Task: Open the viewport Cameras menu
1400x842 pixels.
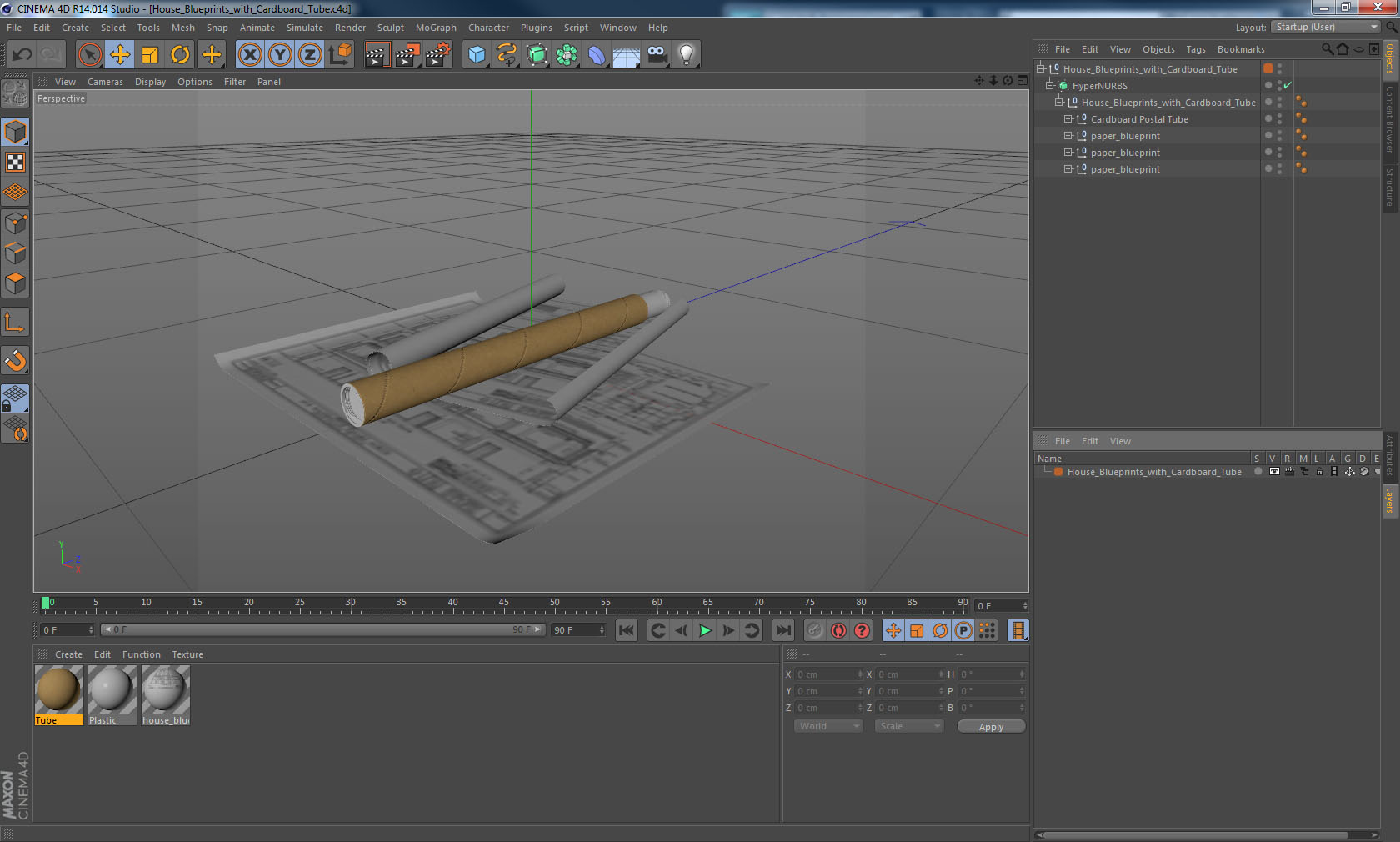Action: (105, 82)
